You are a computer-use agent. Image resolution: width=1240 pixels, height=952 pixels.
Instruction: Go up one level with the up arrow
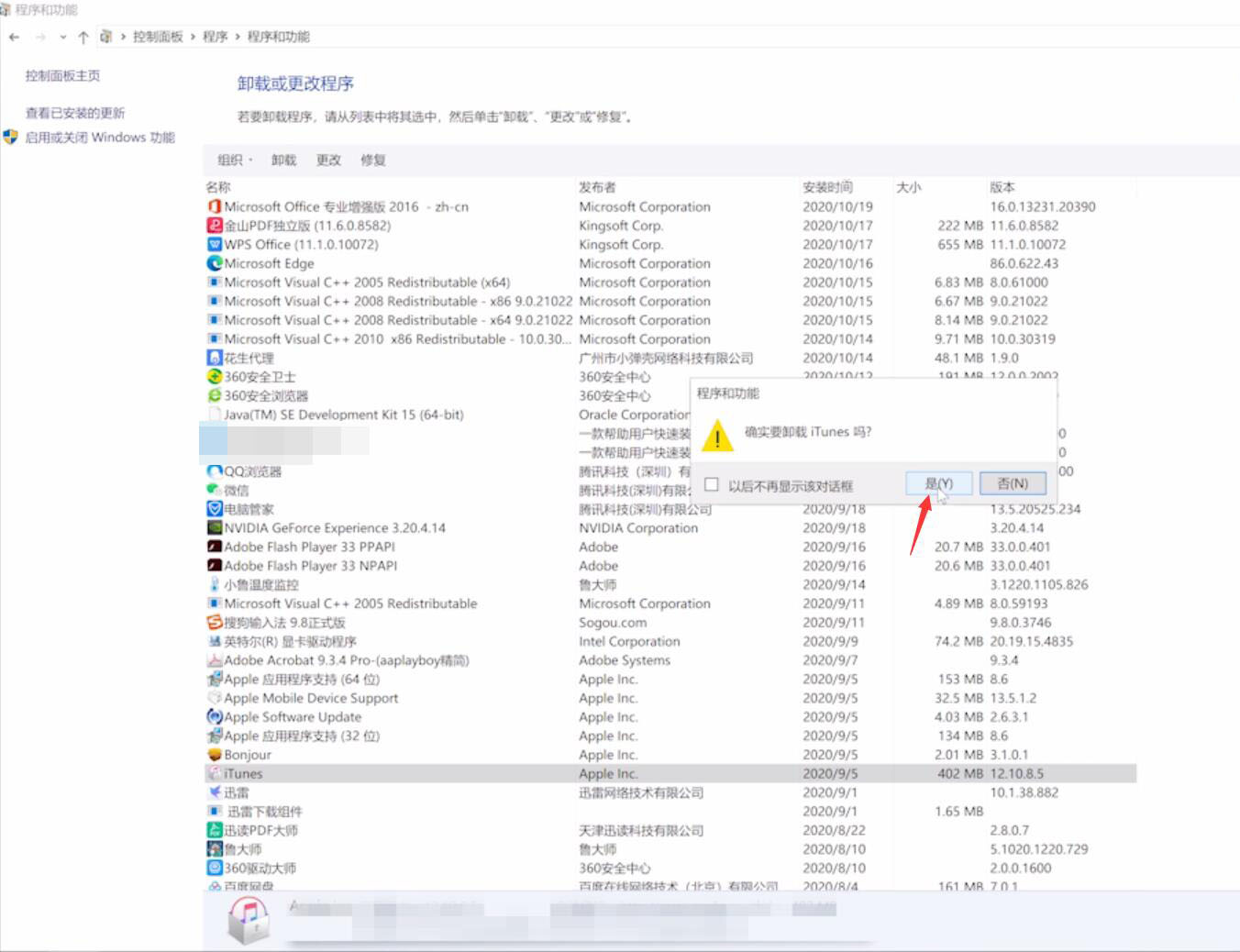(83, 37)
